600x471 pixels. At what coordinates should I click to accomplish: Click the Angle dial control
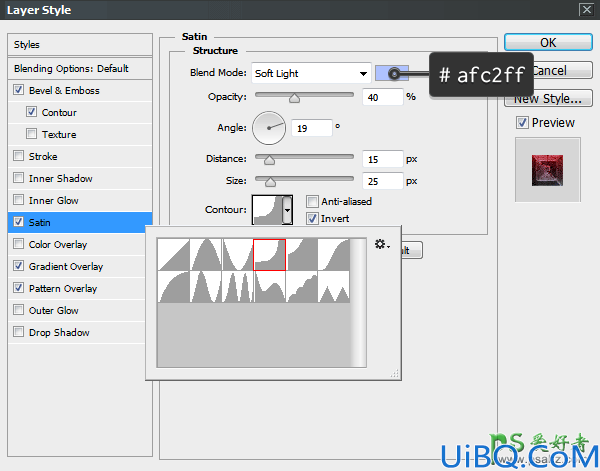(x=269, y=128)
